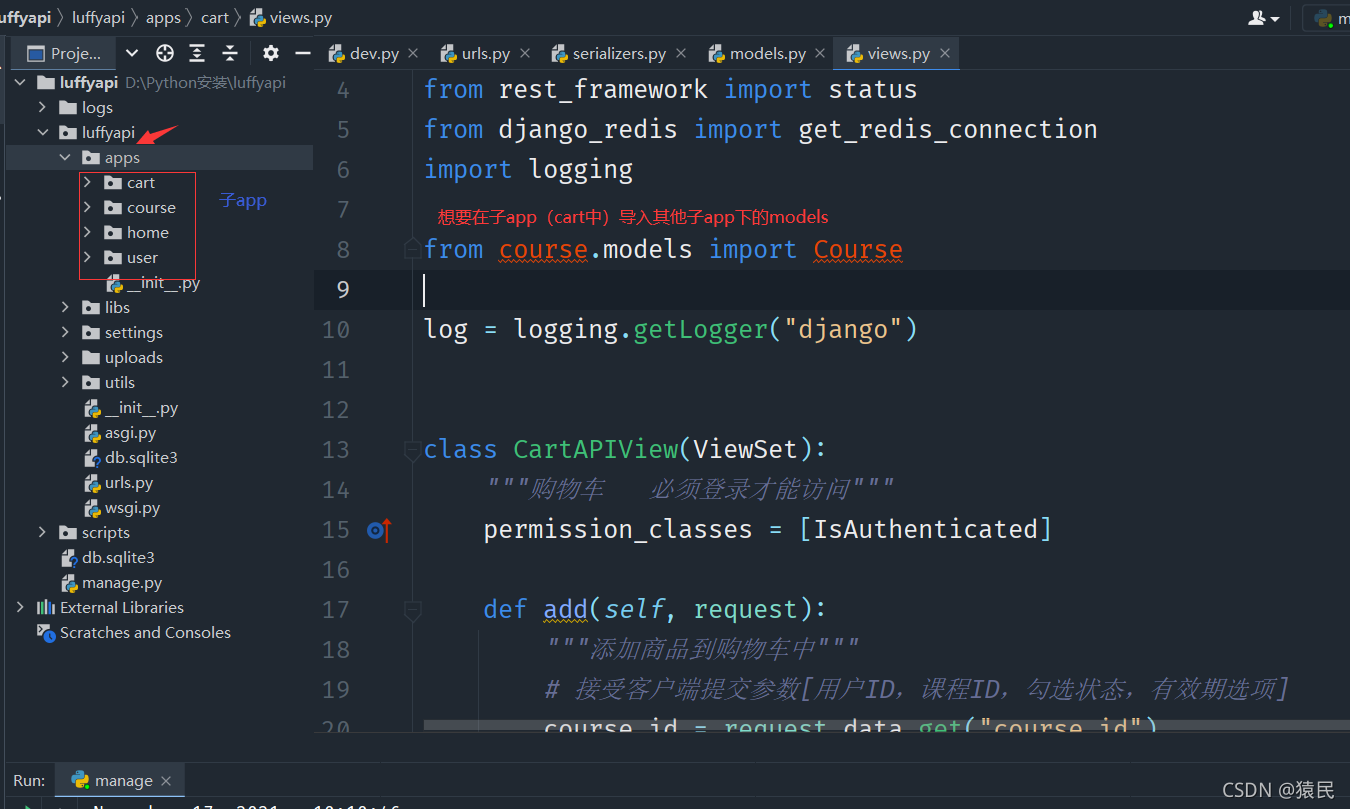1350x809 pixels.
Task: Place cursor on empty line 9
Action: pos(830,290)
